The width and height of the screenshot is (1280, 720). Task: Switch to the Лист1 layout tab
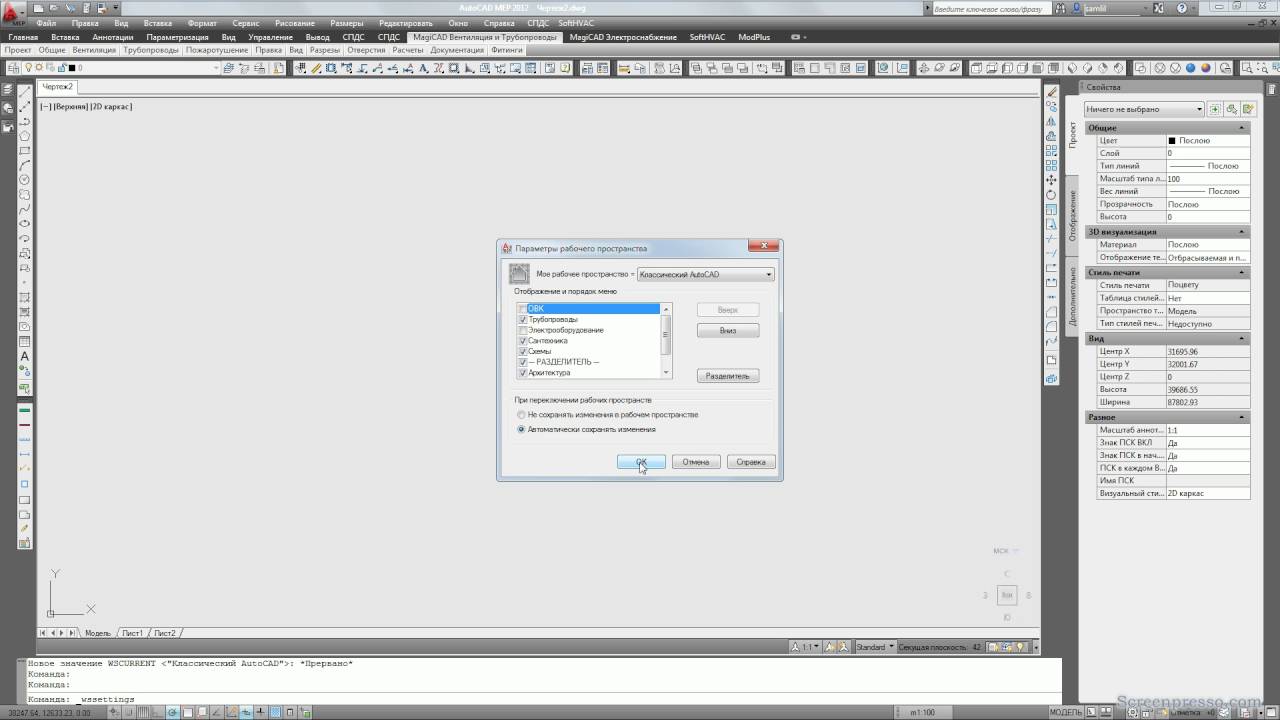coord(133,633)
